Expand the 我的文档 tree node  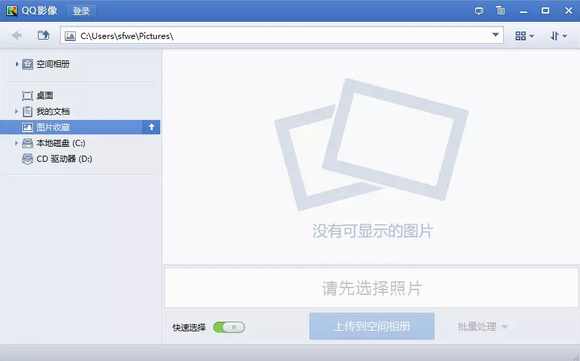pyautogui.click(x=16, y=111)
